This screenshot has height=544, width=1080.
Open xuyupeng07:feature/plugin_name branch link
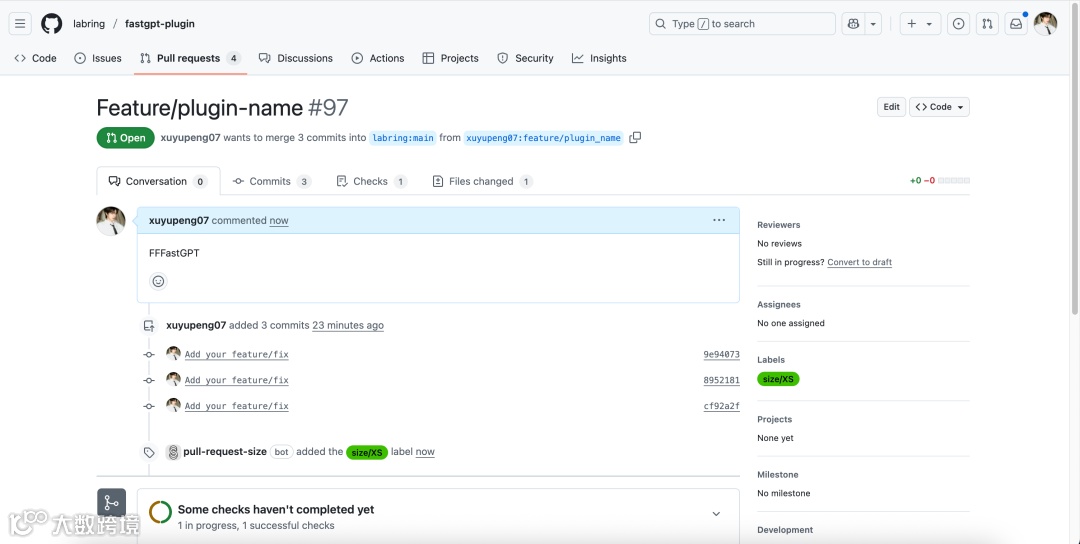click(543, 138)
